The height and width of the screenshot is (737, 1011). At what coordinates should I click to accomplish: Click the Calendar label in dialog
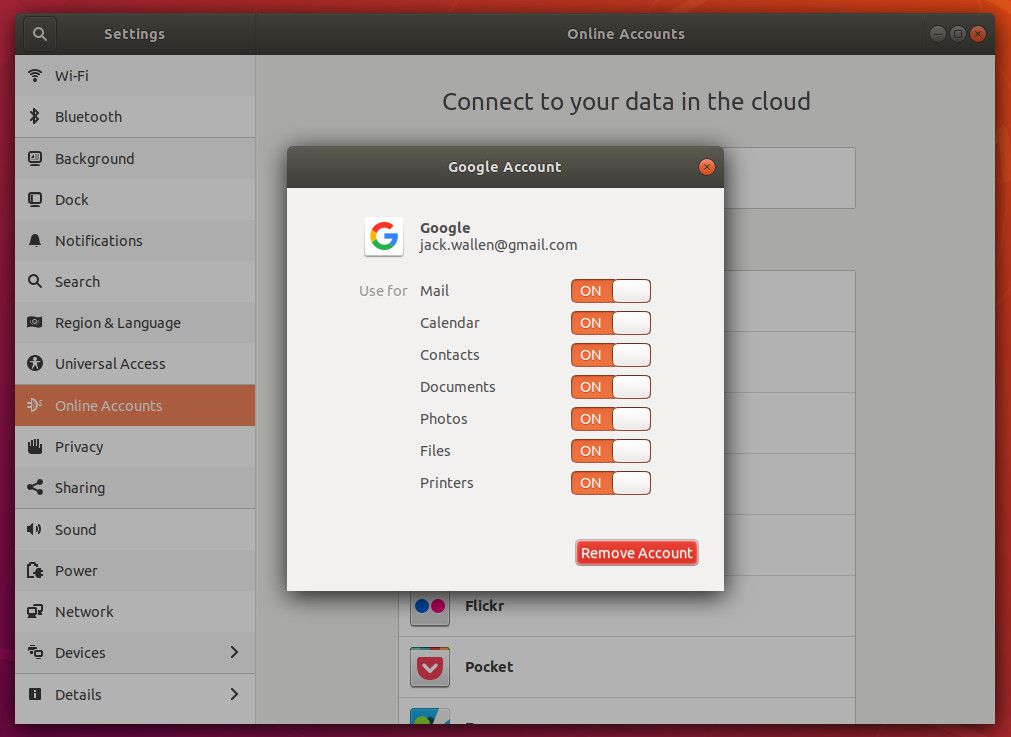(x=449, y=323)
